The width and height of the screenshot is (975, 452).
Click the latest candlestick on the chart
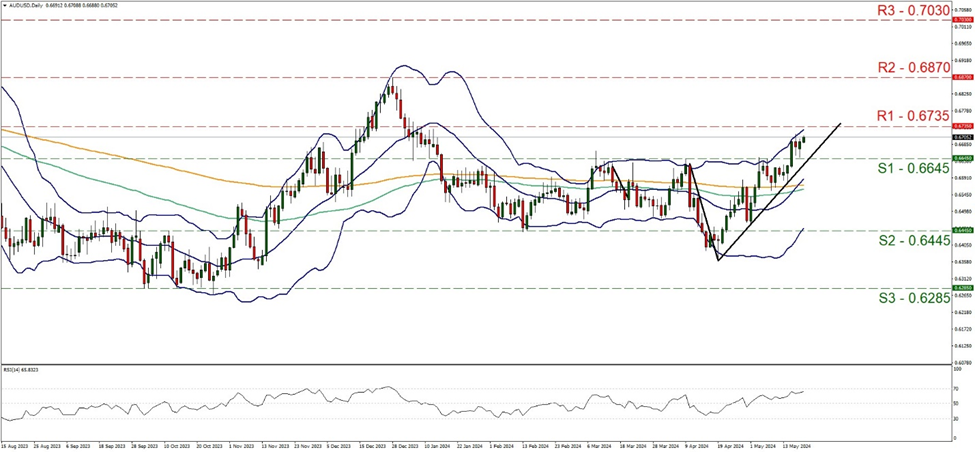tap(803, 139)
